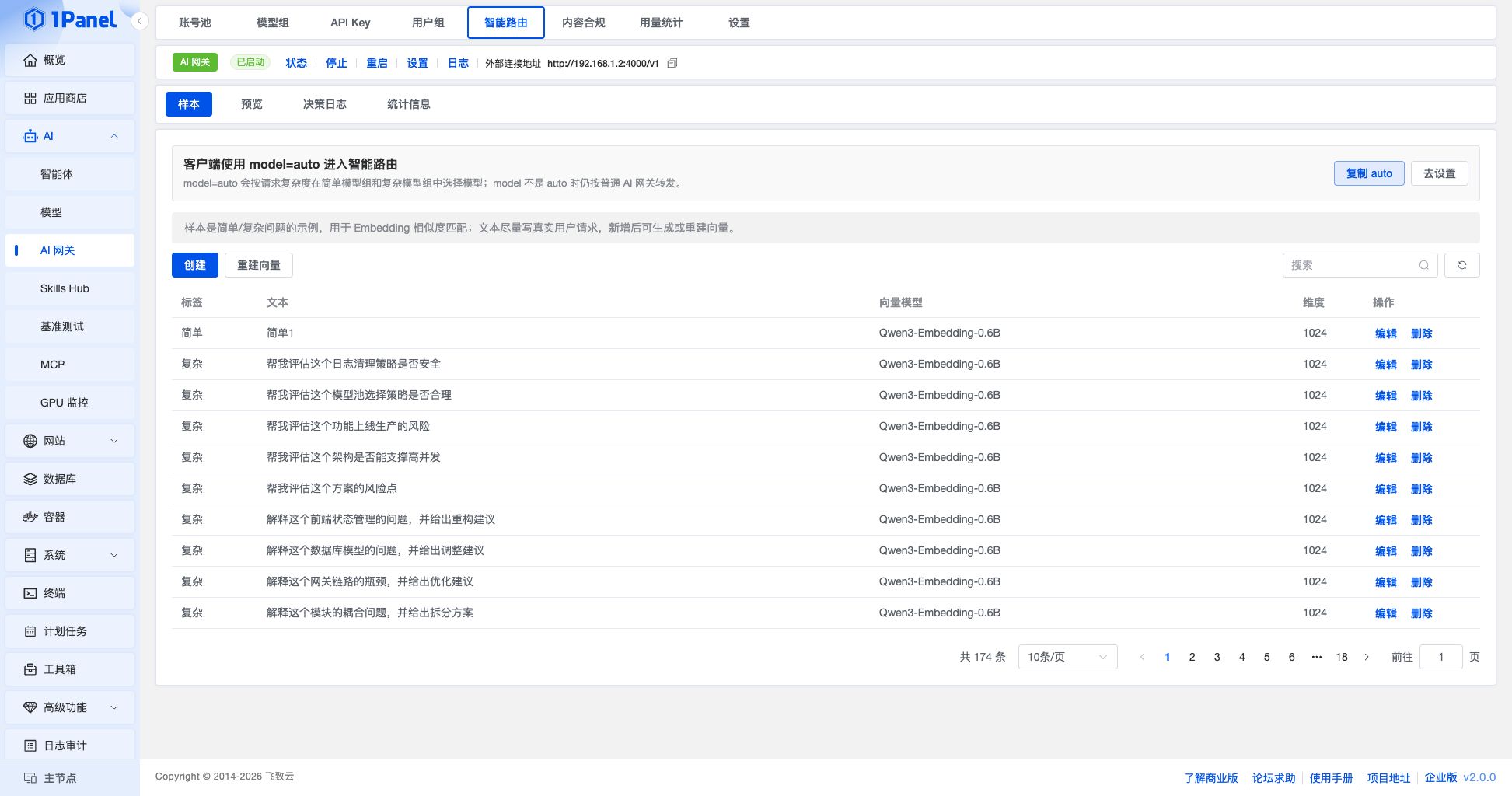
Task: Edit the 简单1 sample row
Action: pos(1386,333)
